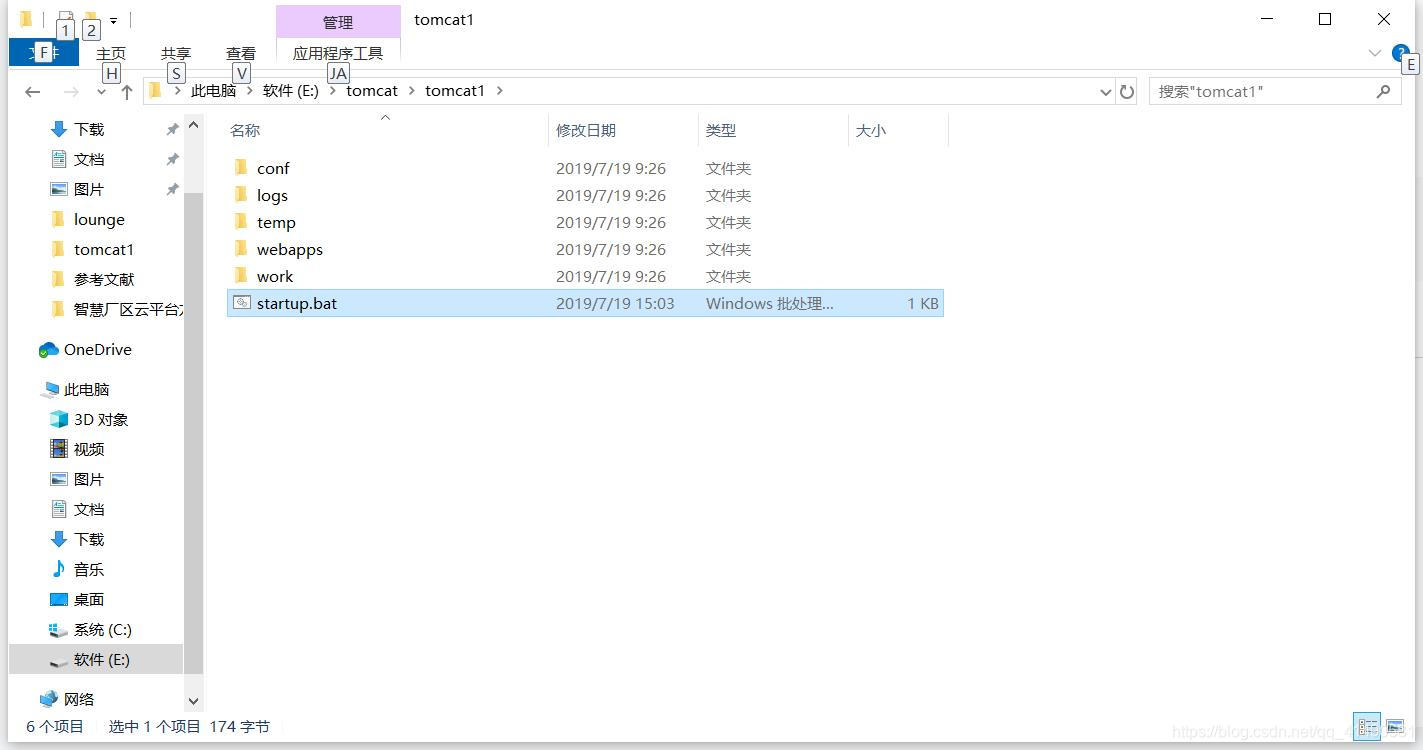Screen dimensions: 1423x750
Task: Sort by the 类型 column header
Action: point(773,130)
